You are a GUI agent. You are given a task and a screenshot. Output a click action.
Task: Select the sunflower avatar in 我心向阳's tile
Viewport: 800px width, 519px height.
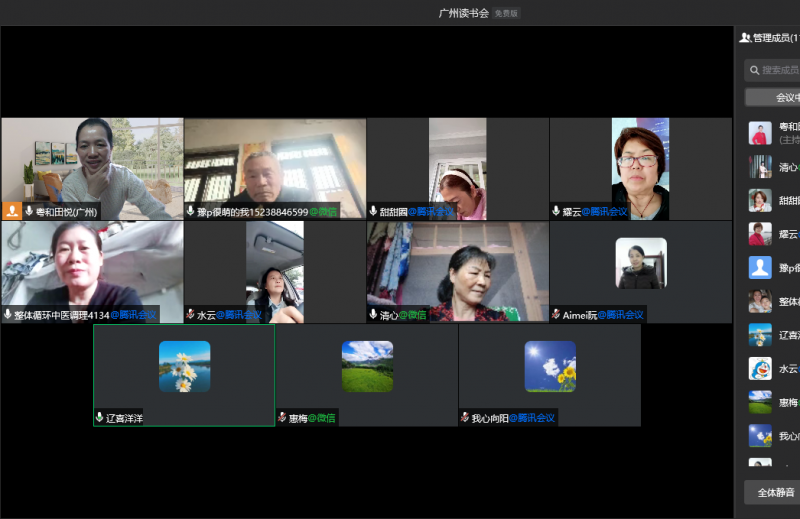point(550,366)
